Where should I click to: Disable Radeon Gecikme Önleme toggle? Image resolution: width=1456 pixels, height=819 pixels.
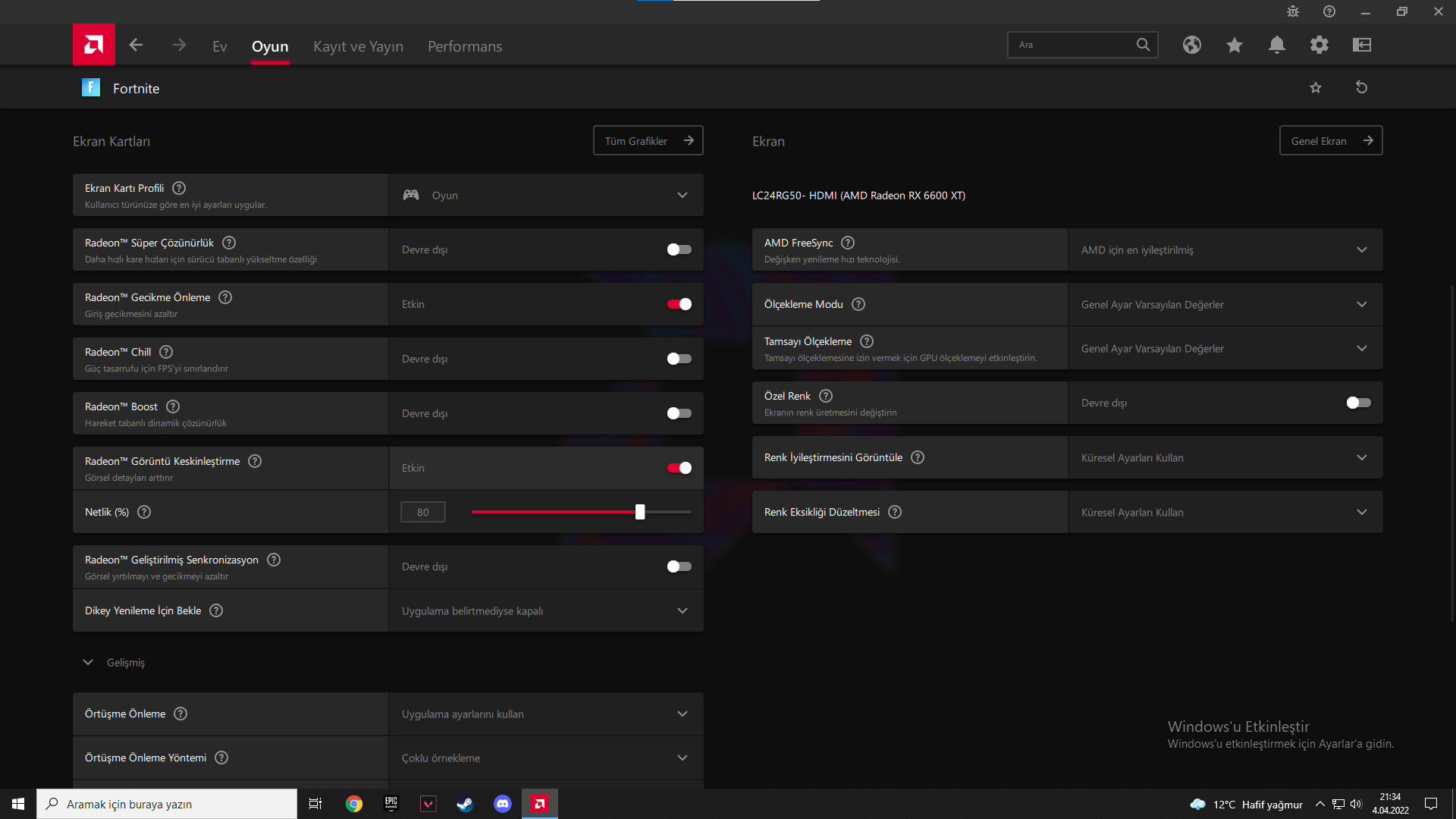click(x=679, y=304)
